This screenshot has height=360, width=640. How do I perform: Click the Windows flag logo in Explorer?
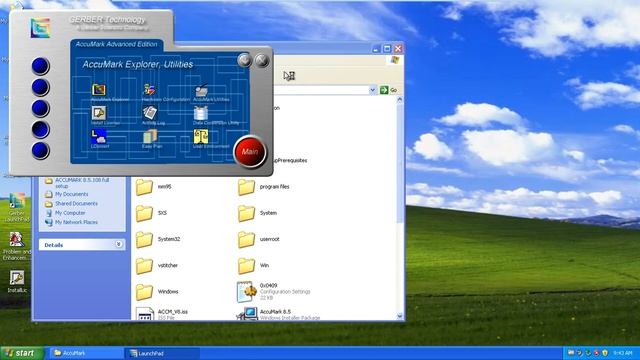pos(394,60)
